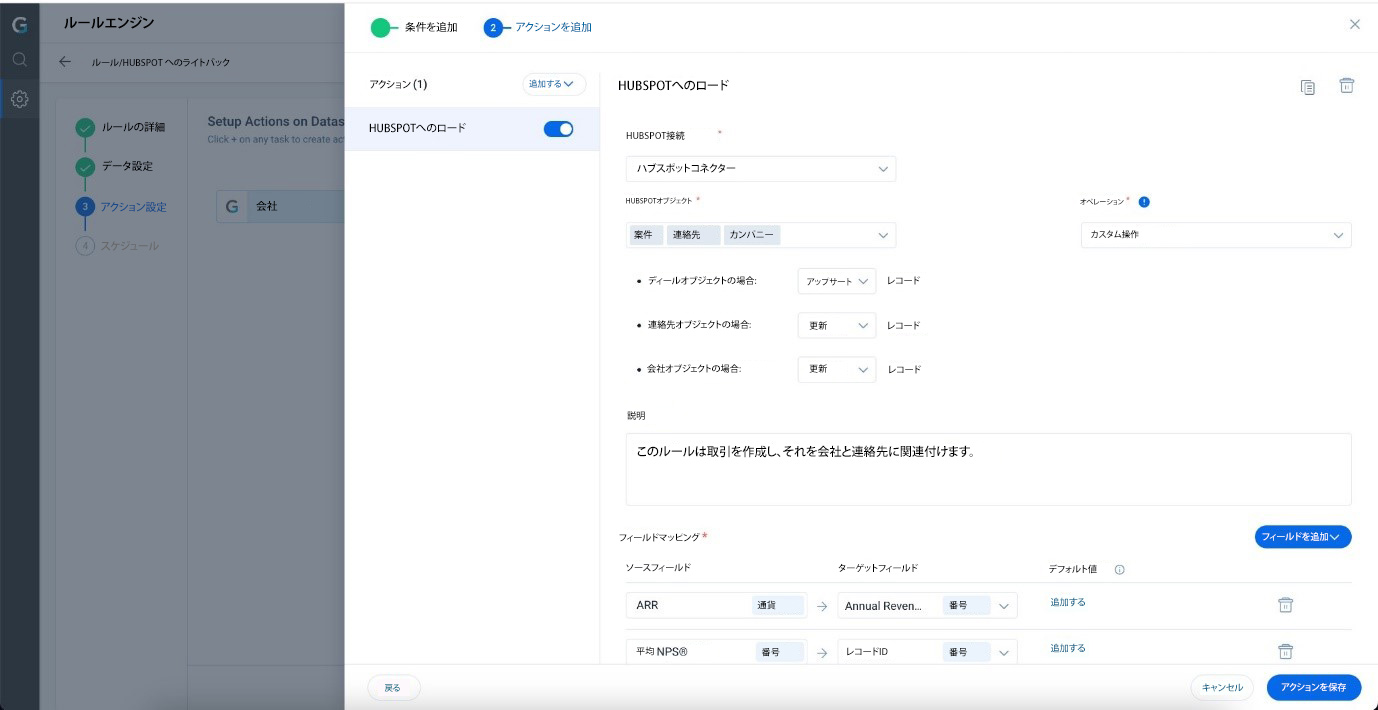Click the ARR source field box

(x=716, y=605)
